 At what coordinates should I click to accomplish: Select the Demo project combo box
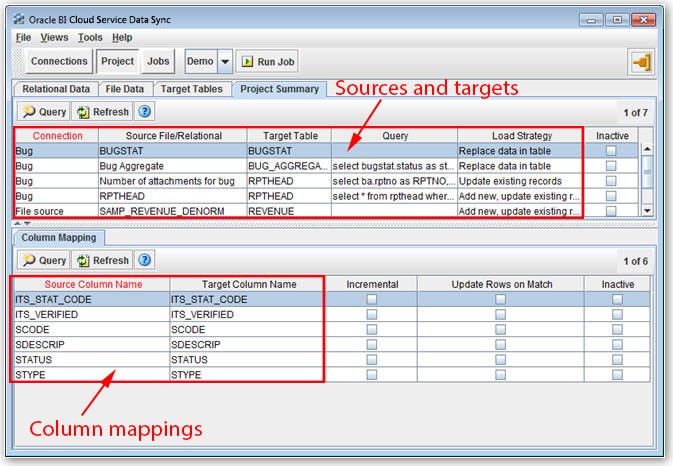tap(209, 62)
